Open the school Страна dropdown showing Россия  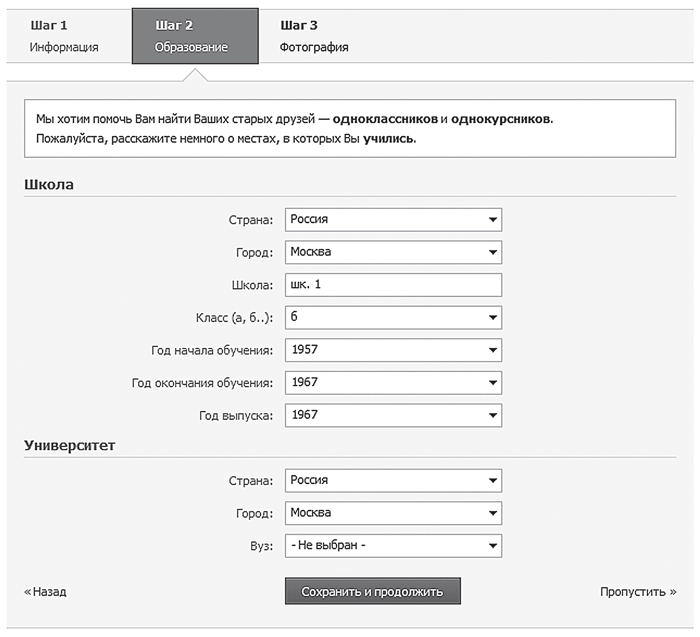393,220
